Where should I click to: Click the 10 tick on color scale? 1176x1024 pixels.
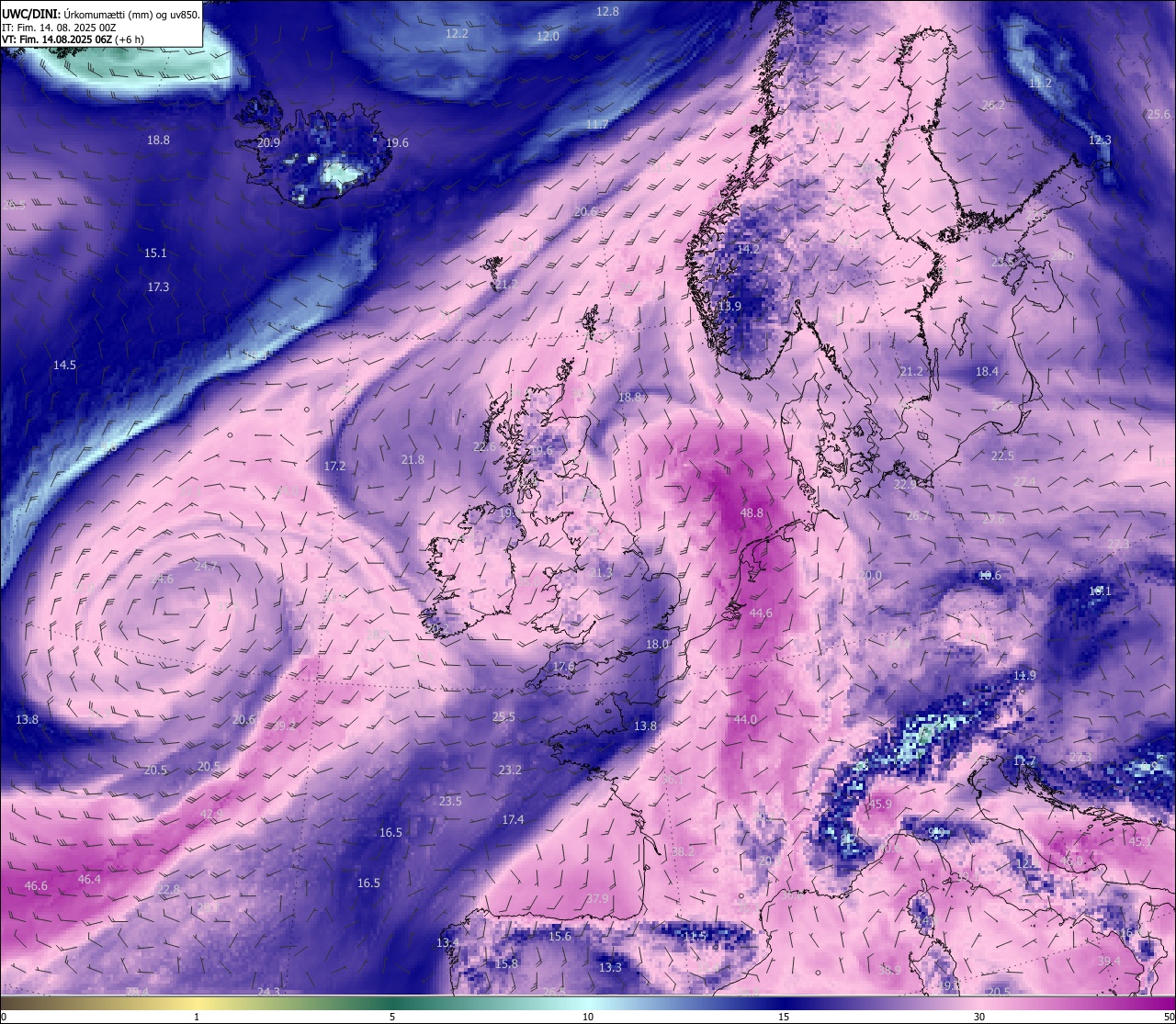point(588,1018)
